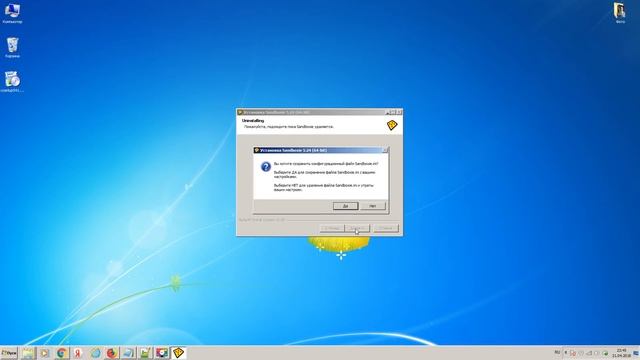
Task: Open Google Chrome from the taskbar
Action: (x=62, y=353)
